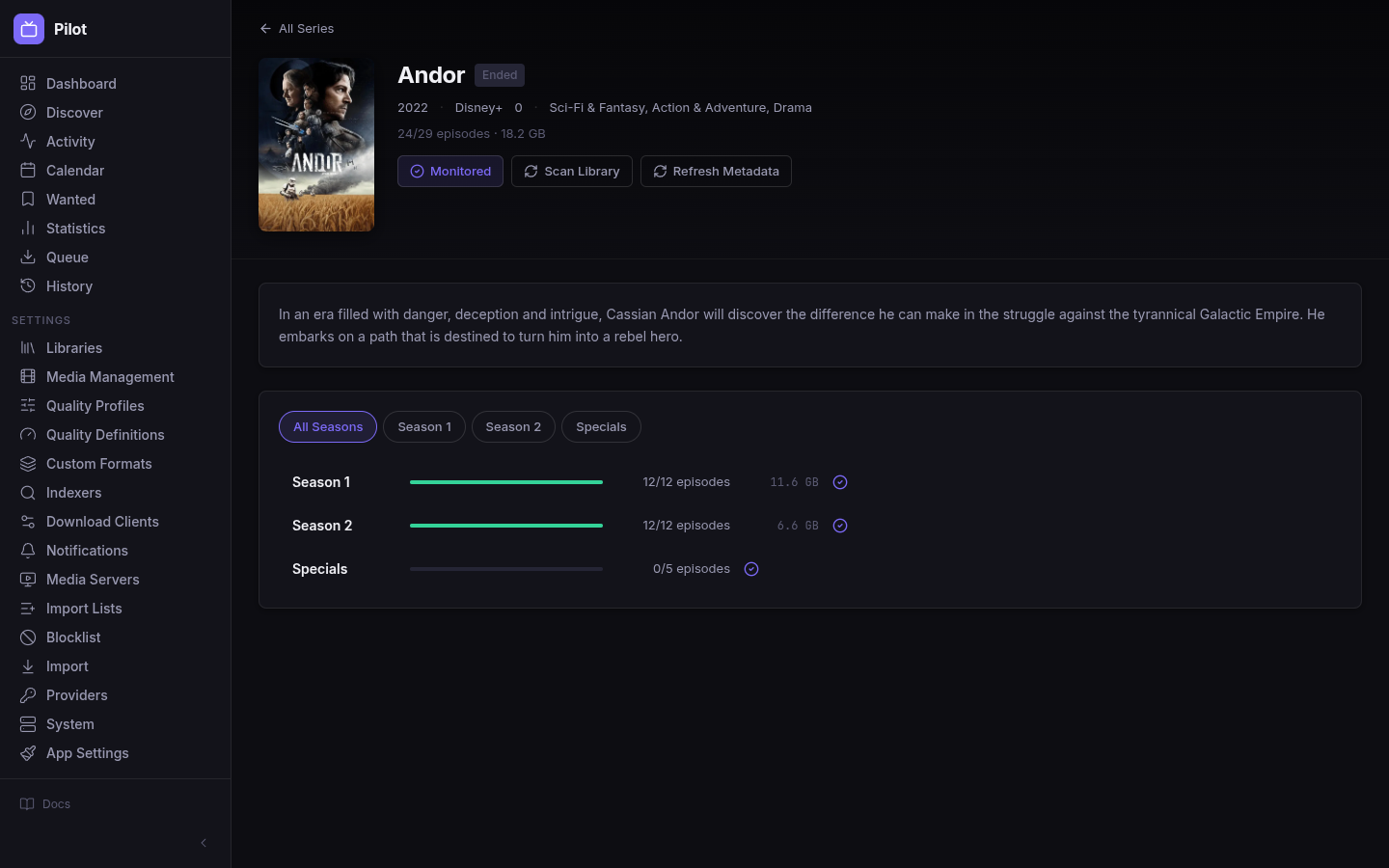Image resolution: width=1389 pixels, height=868 pixels.
Task: Open App Settings paintbrush icon
Action: pyautogui.click(x=28, y=753)
